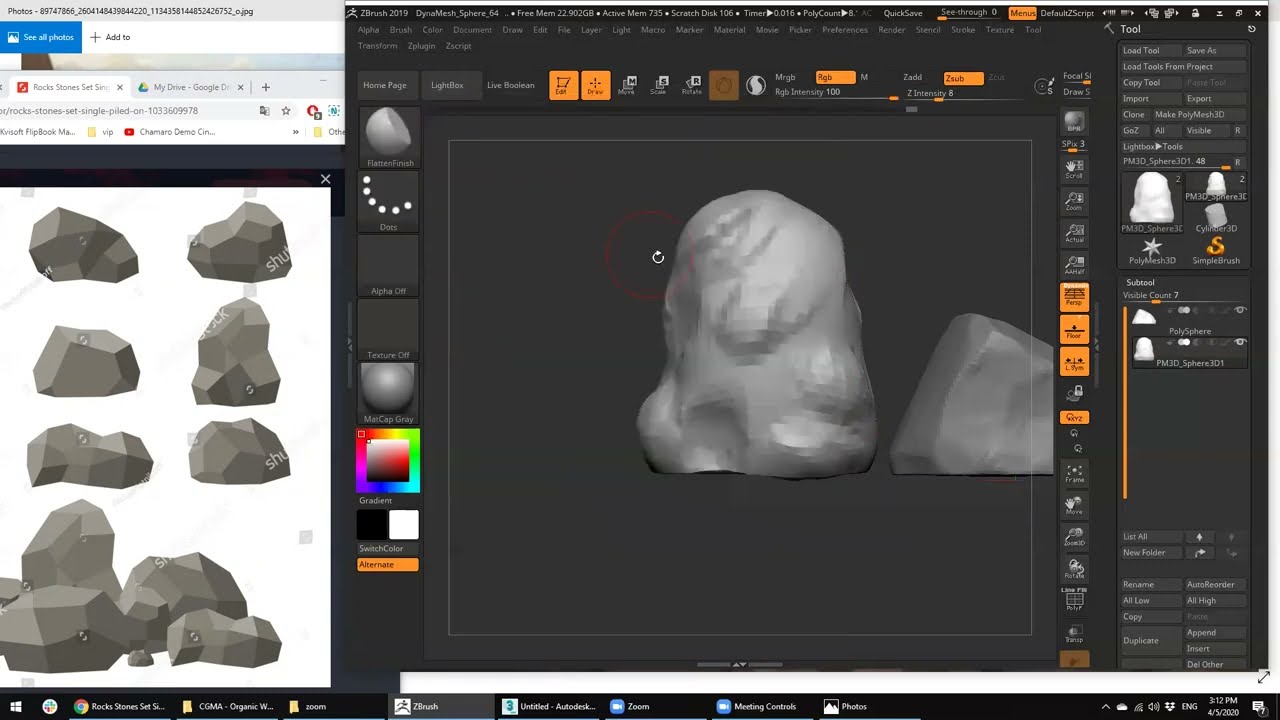Open the MatCap Gray material picker

click(x=389, y=388)
